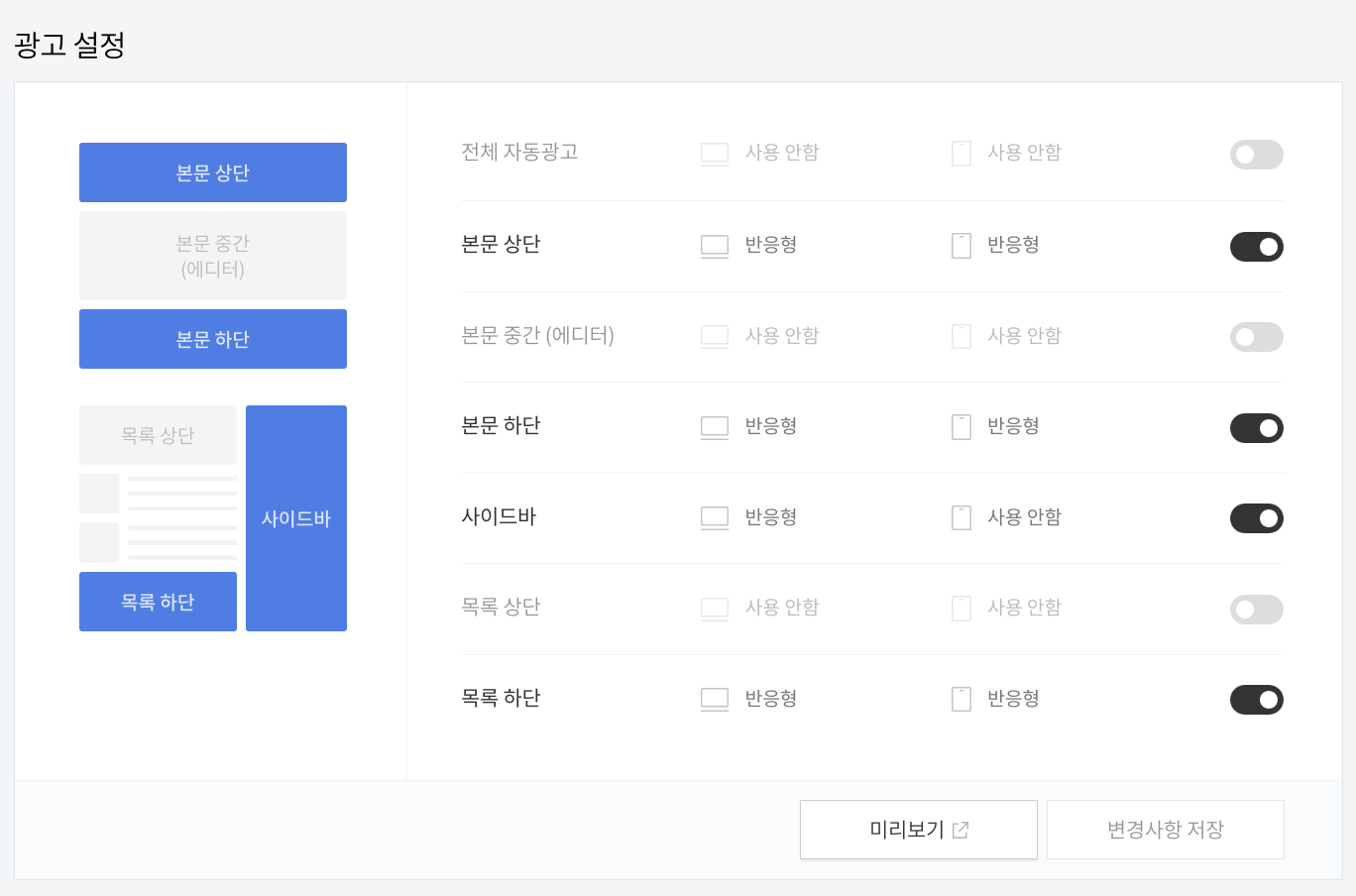
Task: Click the PC ad icon in 사이드바 row
Action: point(714,516)
